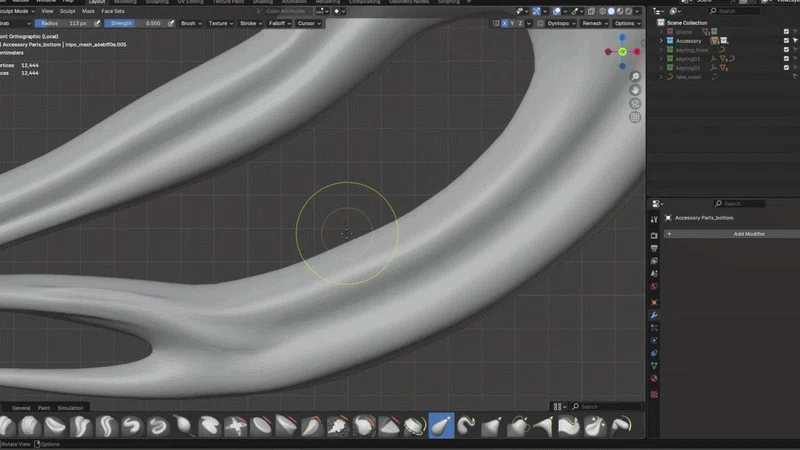This screenshot has height=450, width=800.
Task: Open the Object properties orange square tab
Action: (655, 303)
